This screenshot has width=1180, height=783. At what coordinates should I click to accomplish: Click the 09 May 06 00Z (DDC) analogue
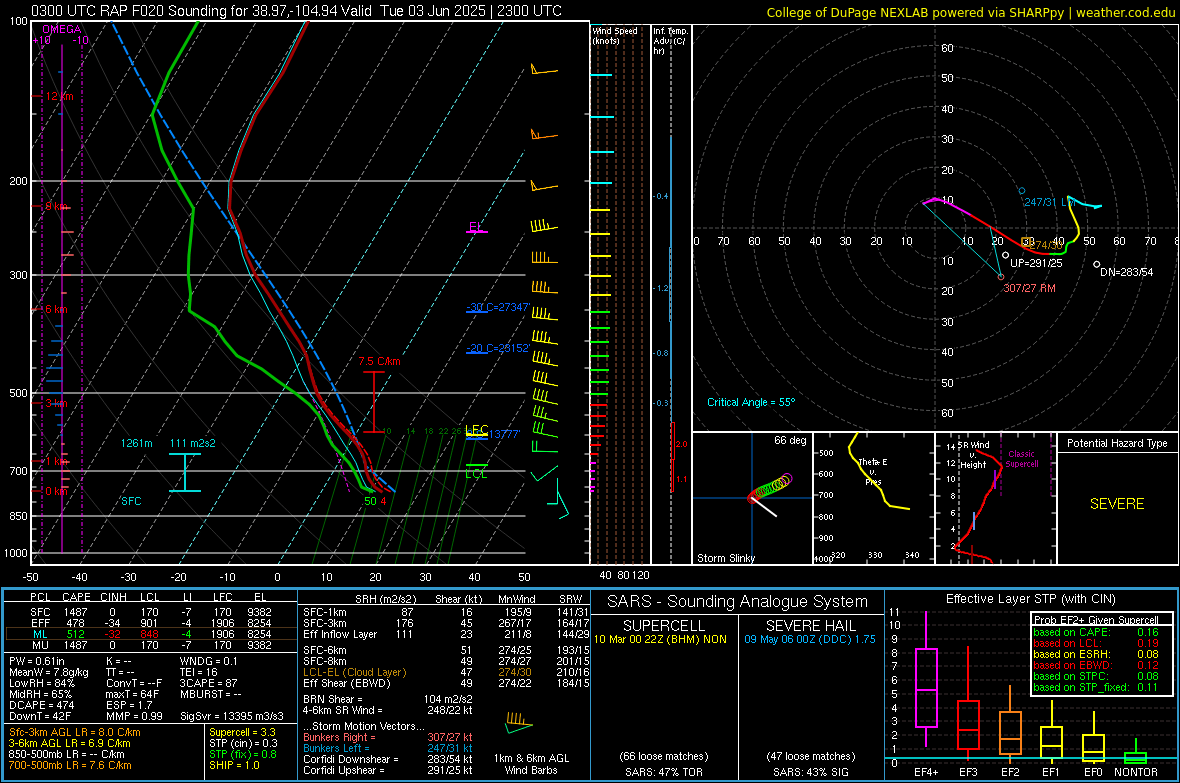[x=810, y=639]
